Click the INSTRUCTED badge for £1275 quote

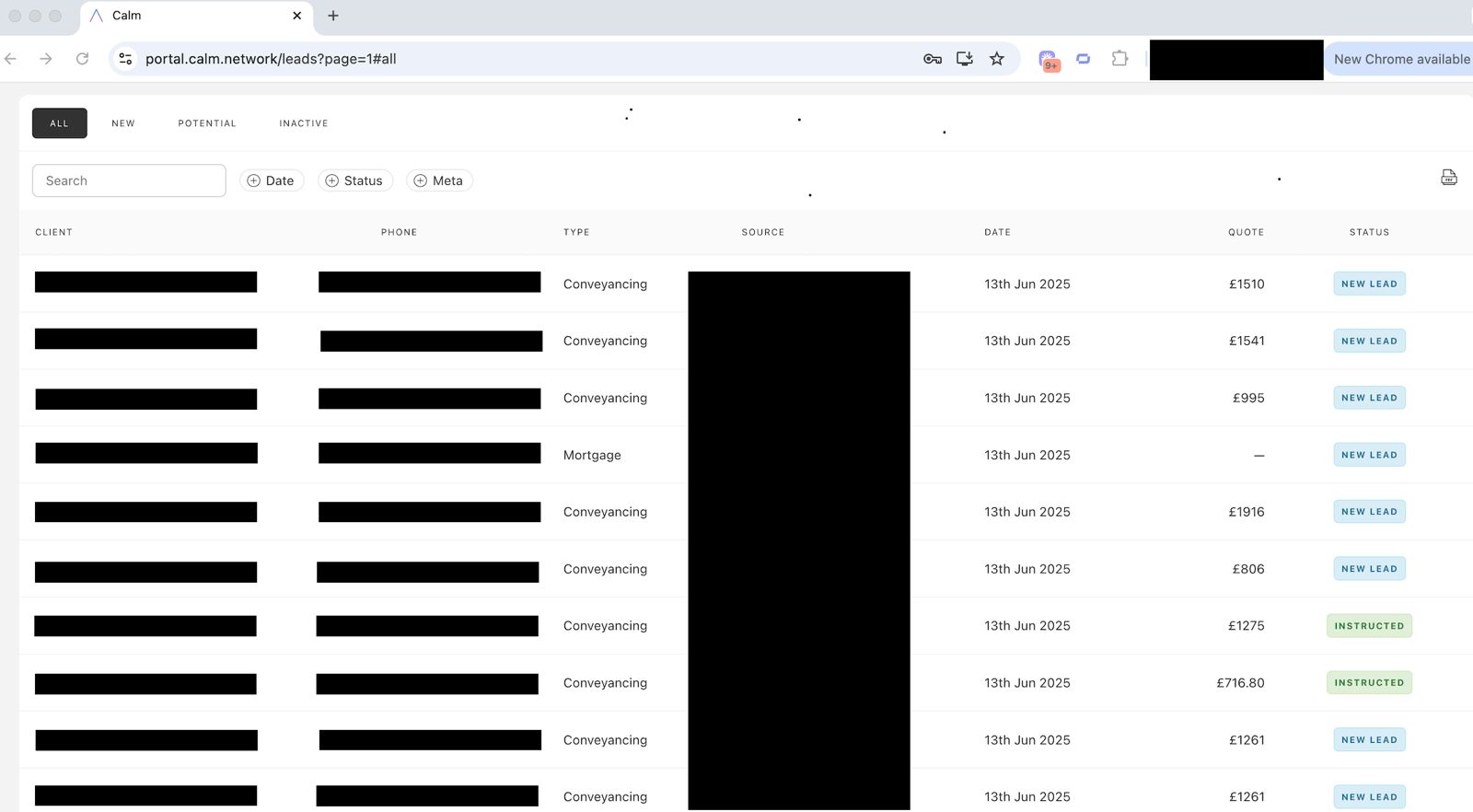tap(1369, 626)
